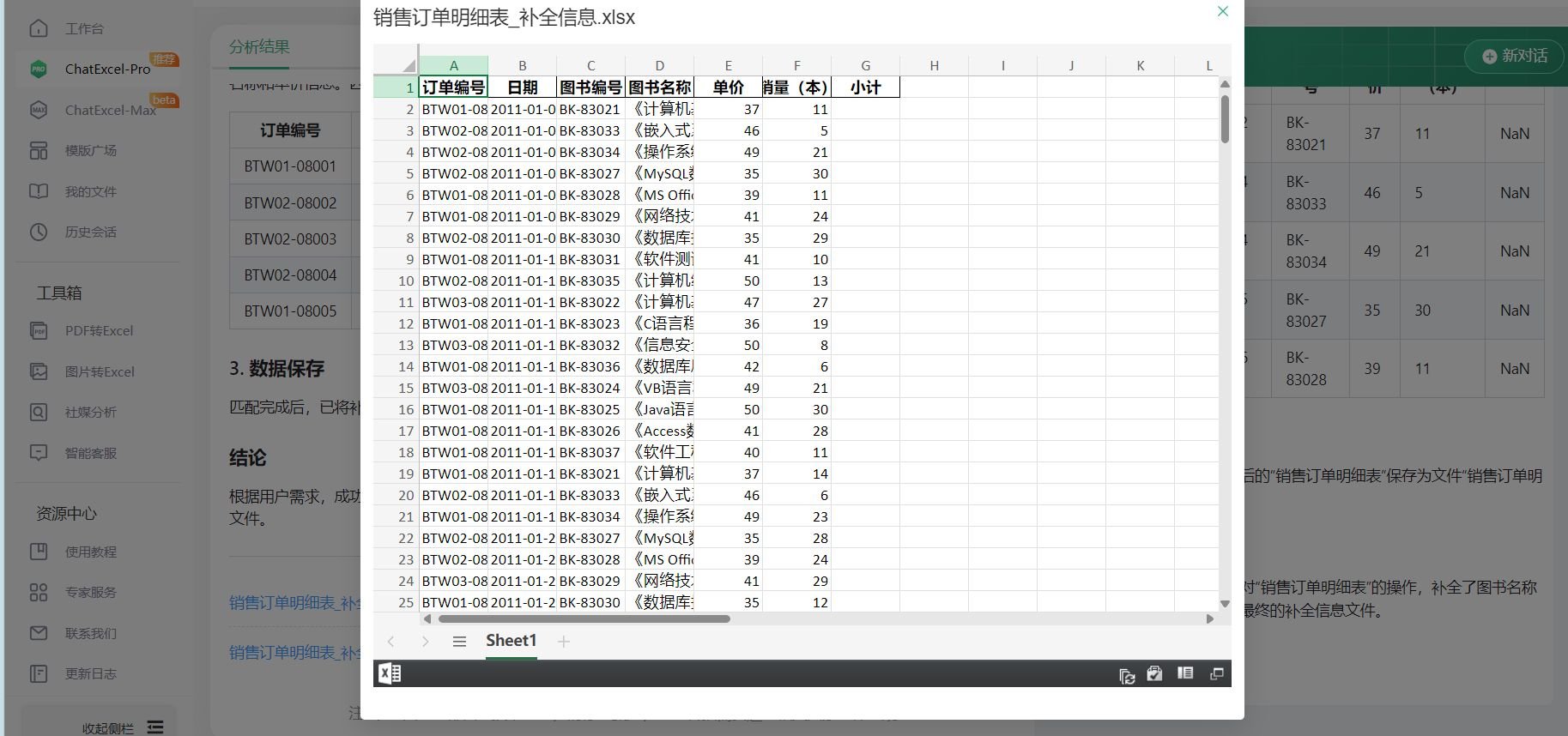Open the spreadsheet preview in a pop-out window
1568x736 pixels.
1216,674
